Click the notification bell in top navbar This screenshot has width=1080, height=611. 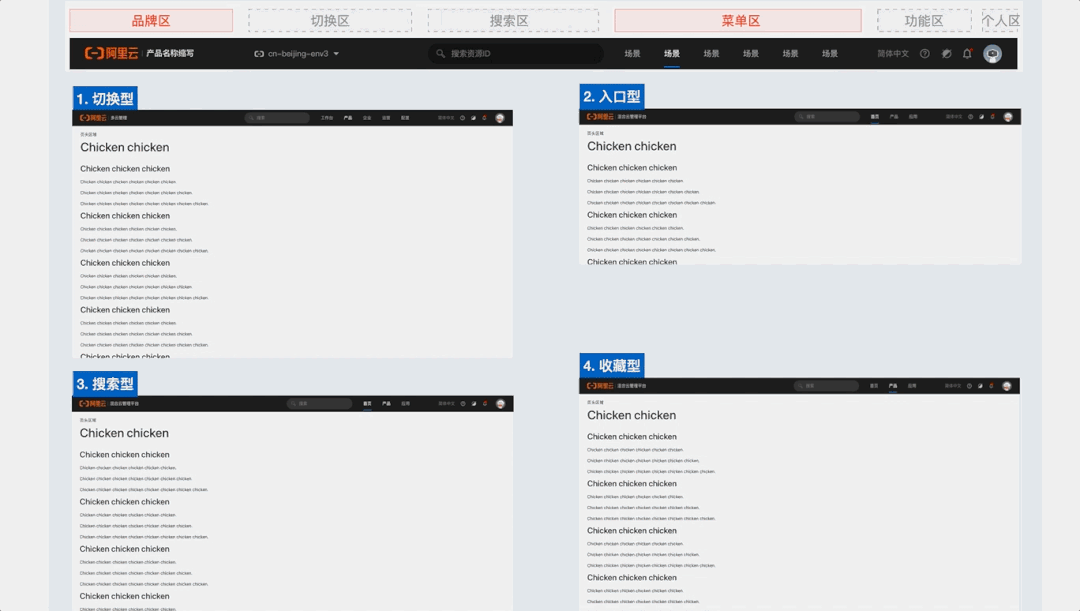[x=967, y=54]
